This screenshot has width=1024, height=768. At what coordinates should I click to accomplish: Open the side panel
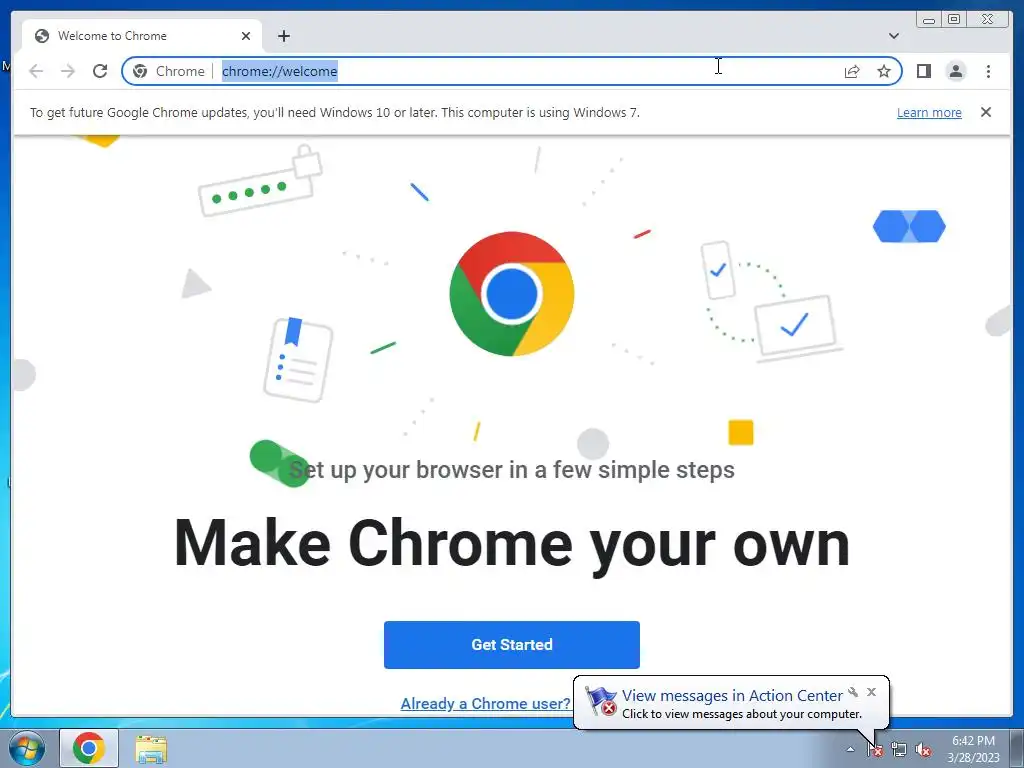pos(923,71)
